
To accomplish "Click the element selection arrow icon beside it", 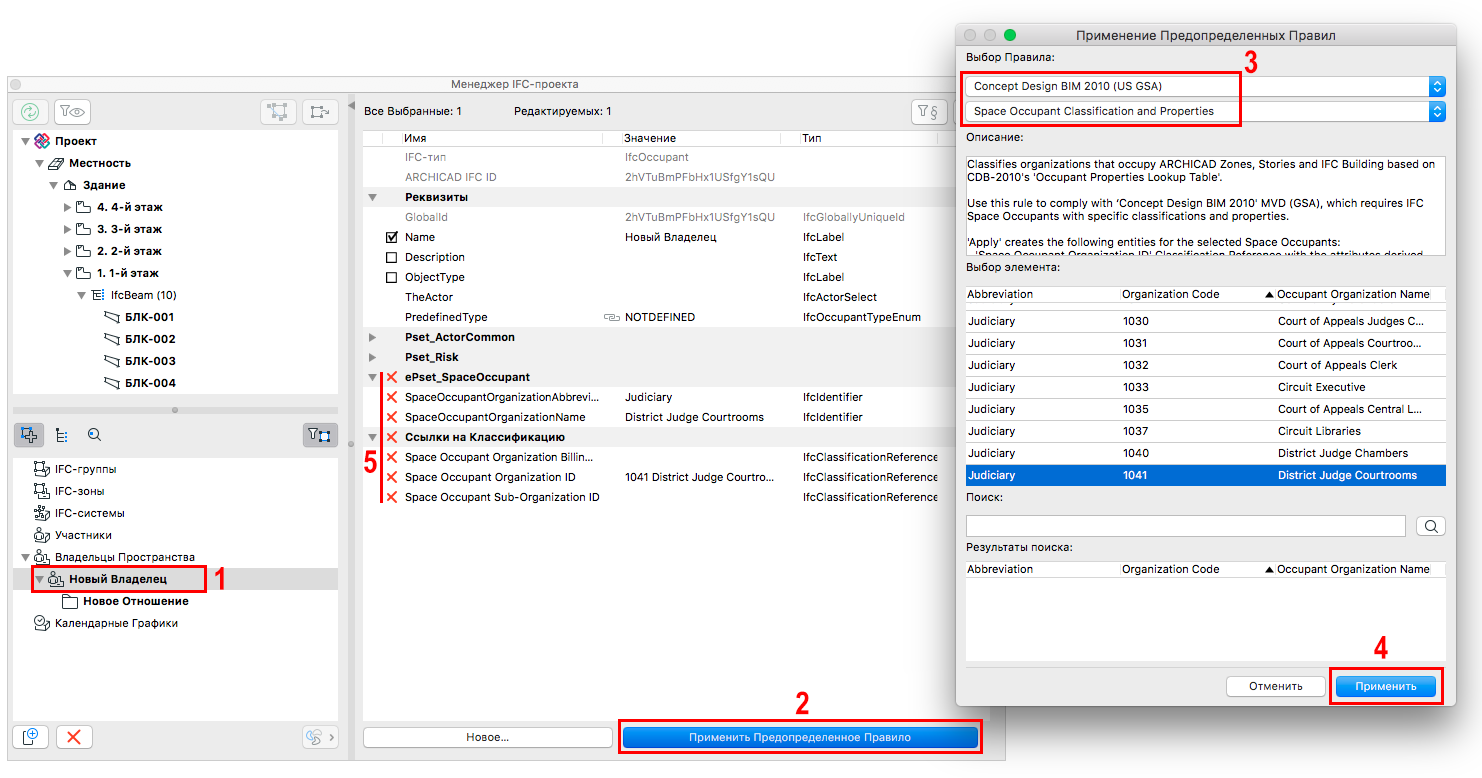I will (319, 111).
